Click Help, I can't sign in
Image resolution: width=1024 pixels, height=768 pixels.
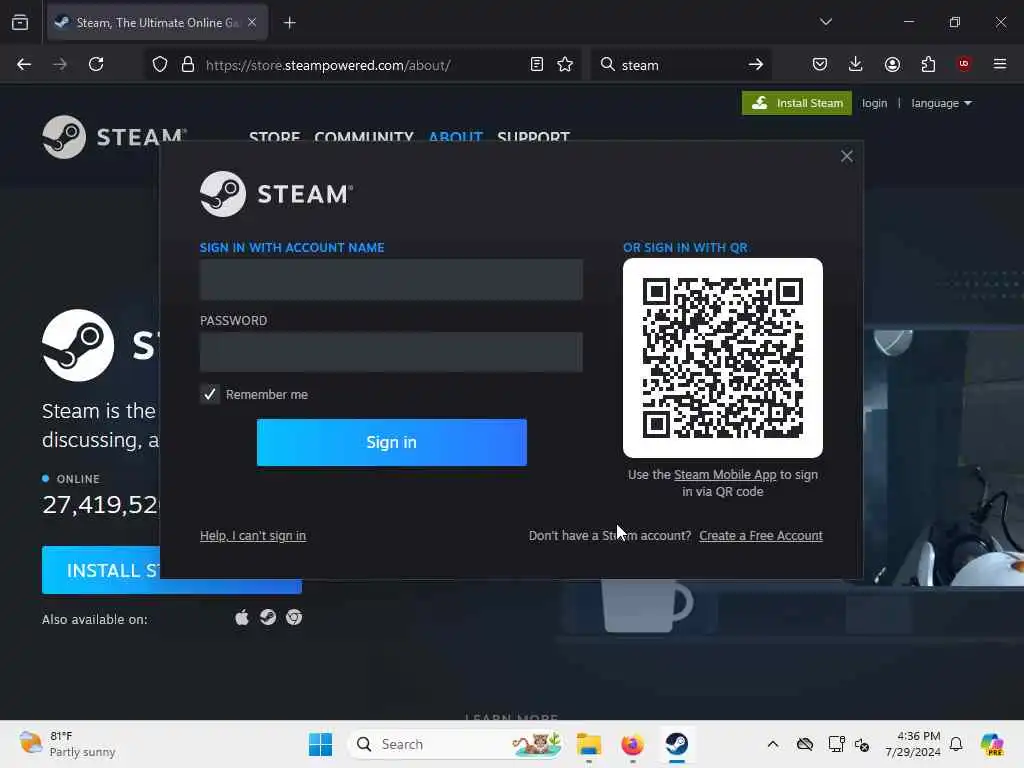tap(253, 536)
